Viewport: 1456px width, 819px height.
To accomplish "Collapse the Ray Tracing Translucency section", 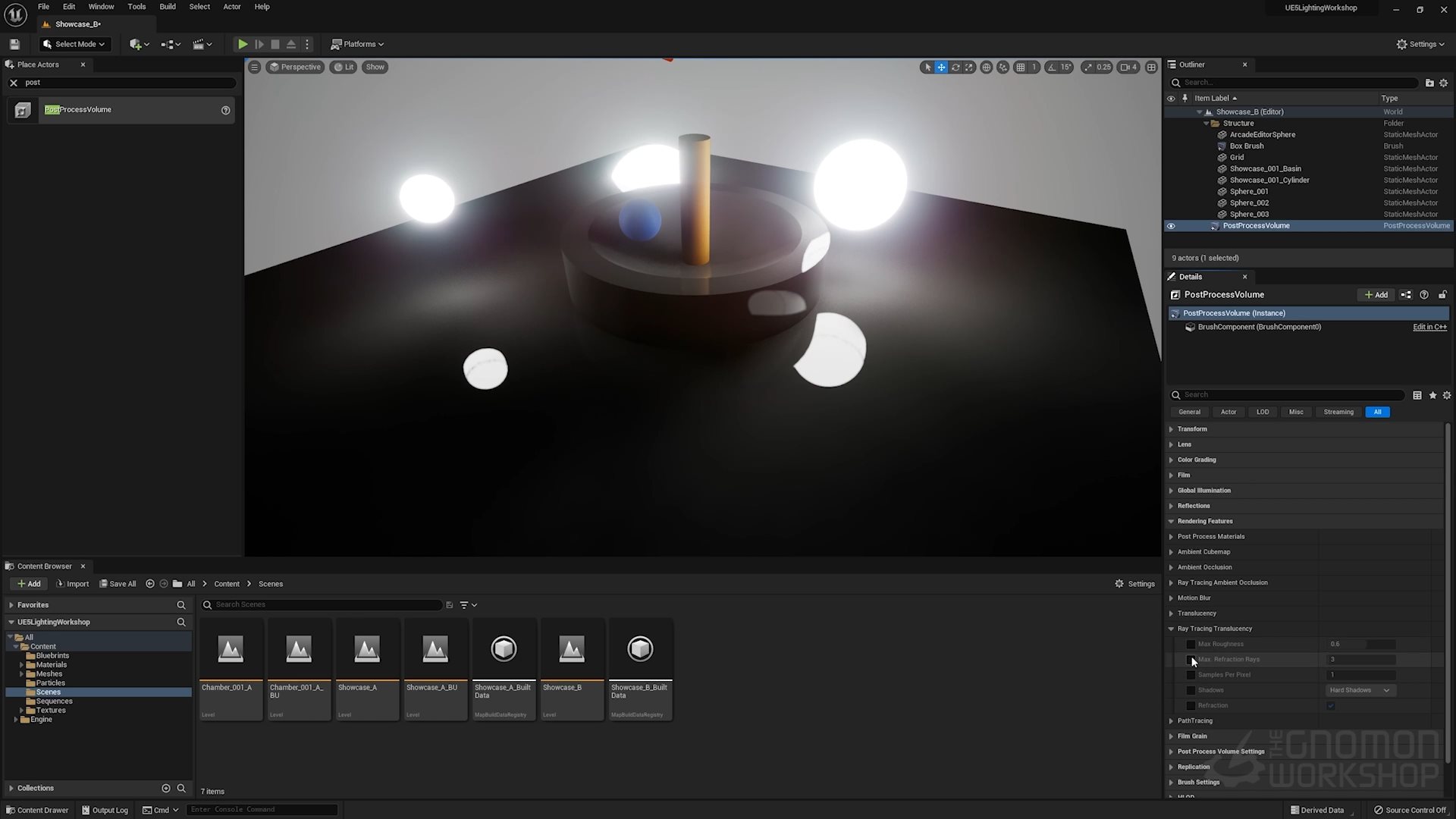I will pos(1172,628).
